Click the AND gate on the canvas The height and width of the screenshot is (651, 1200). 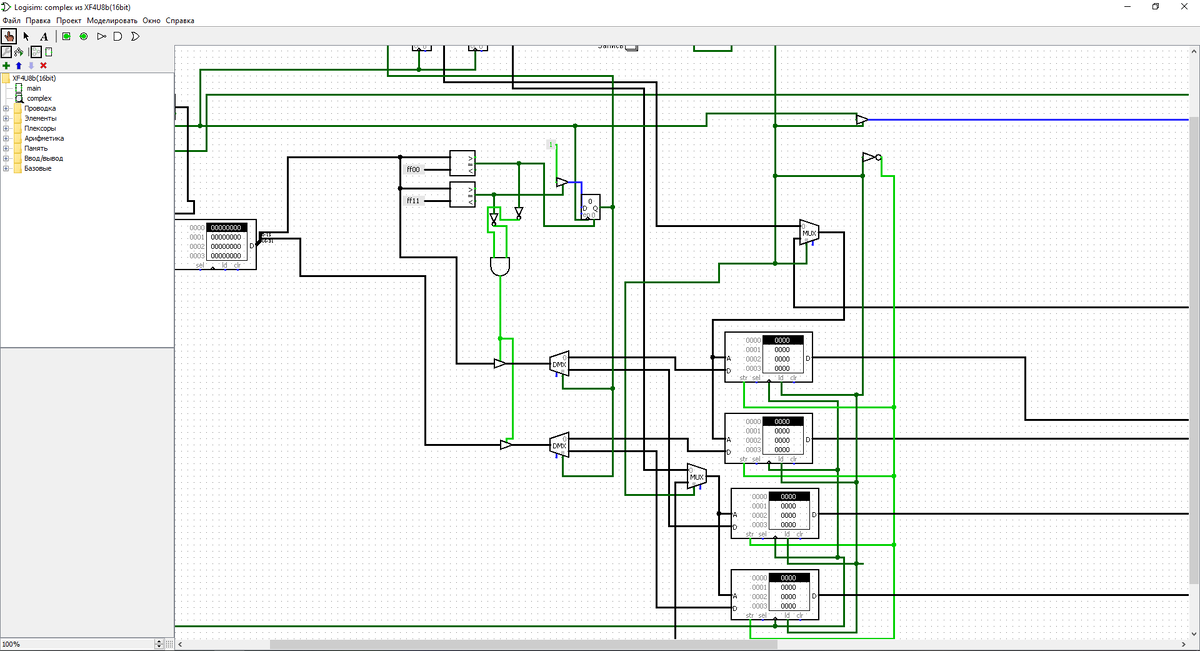point(500,267)
